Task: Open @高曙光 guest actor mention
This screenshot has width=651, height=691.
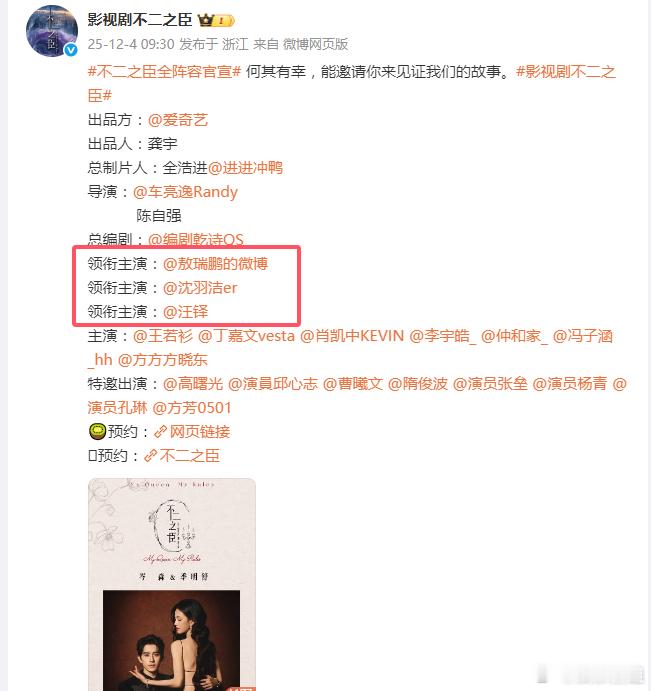Action: pos(193,383)
